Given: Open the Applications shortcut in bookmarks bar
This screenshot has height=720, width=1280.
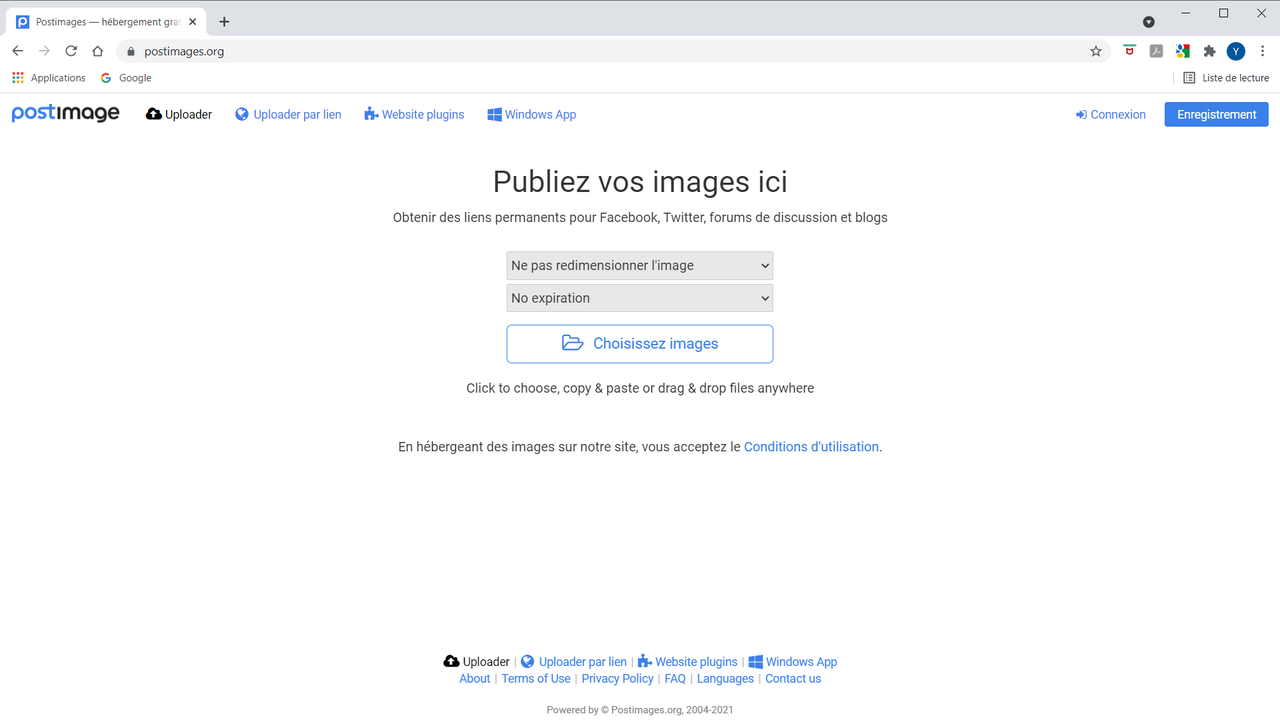Looking at the screenshot, I should tap(49, 78).
